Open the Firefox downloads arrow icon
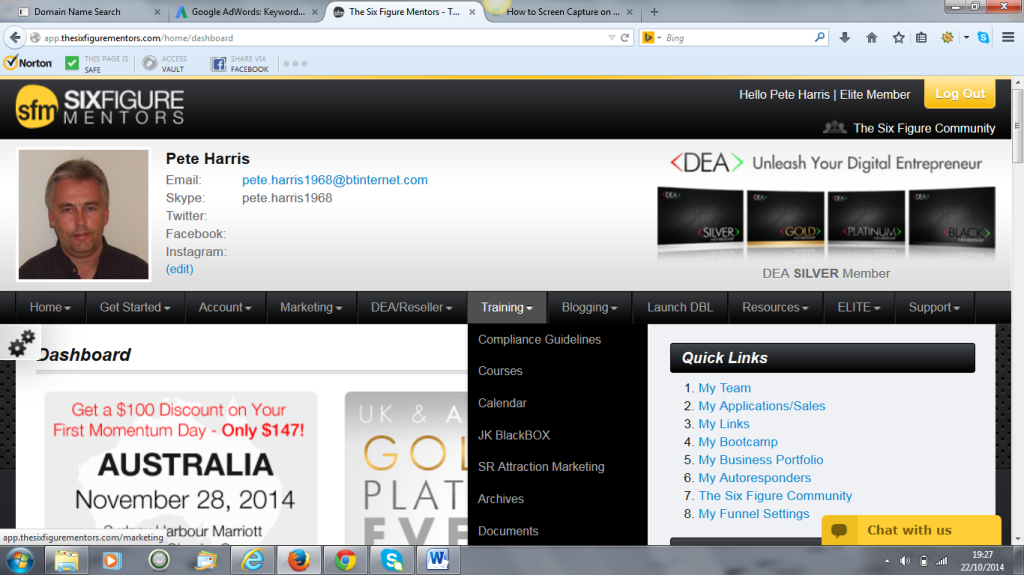 pos(844,38)
